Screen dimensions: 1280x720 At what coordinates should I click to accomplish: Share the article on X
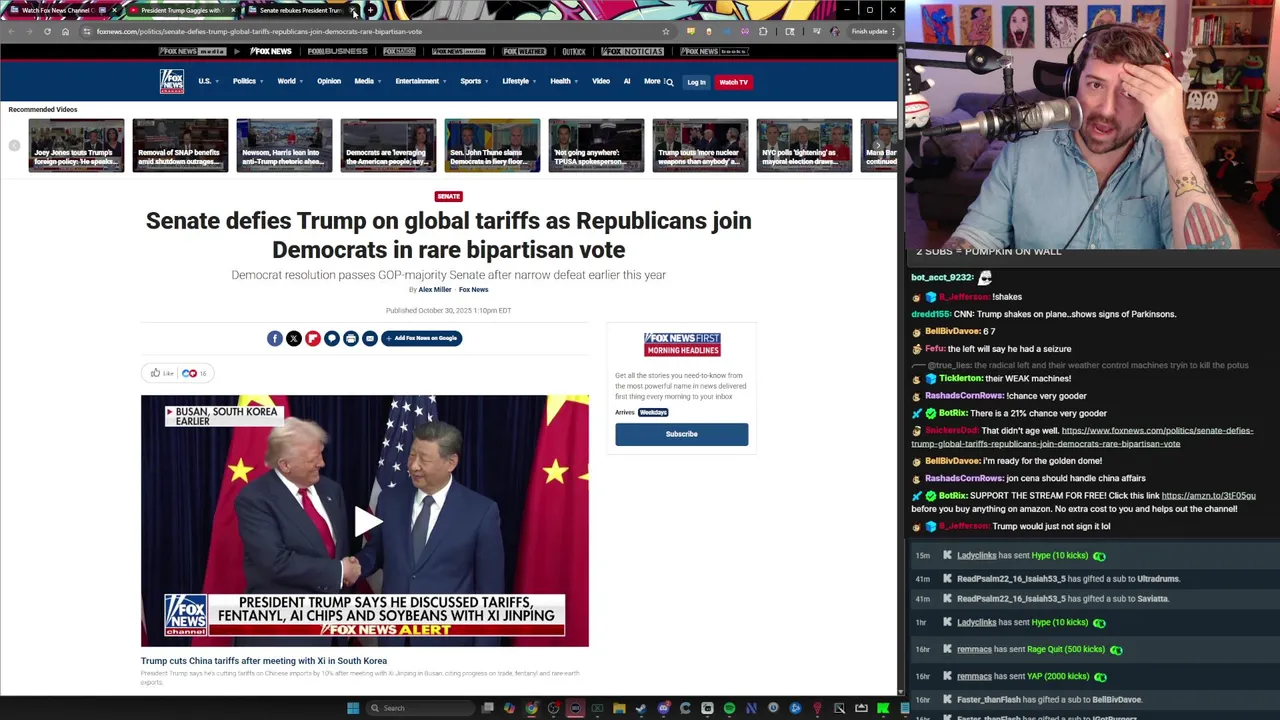click(x=294, y=338)
